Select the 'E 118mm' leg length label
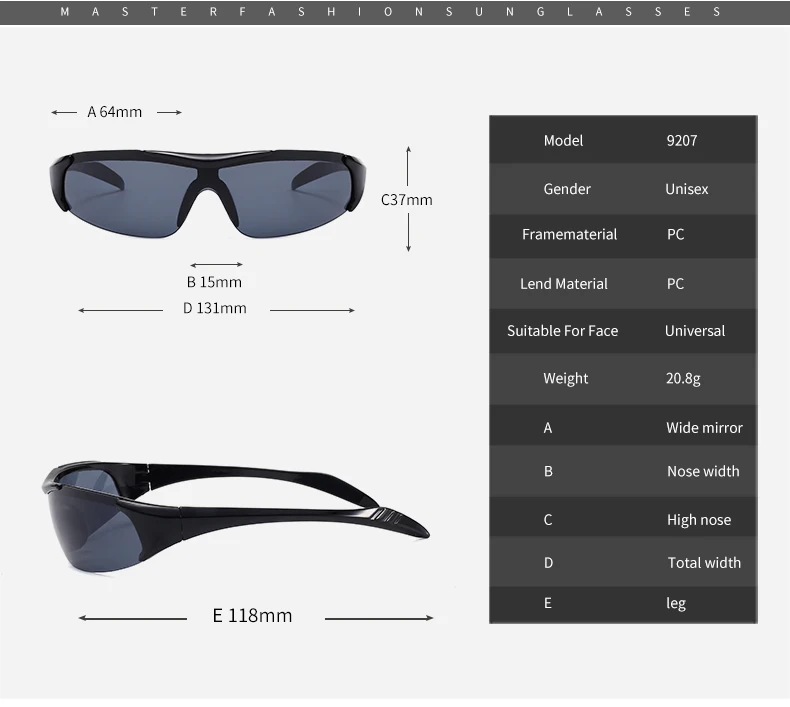 (x=252, y=615)
